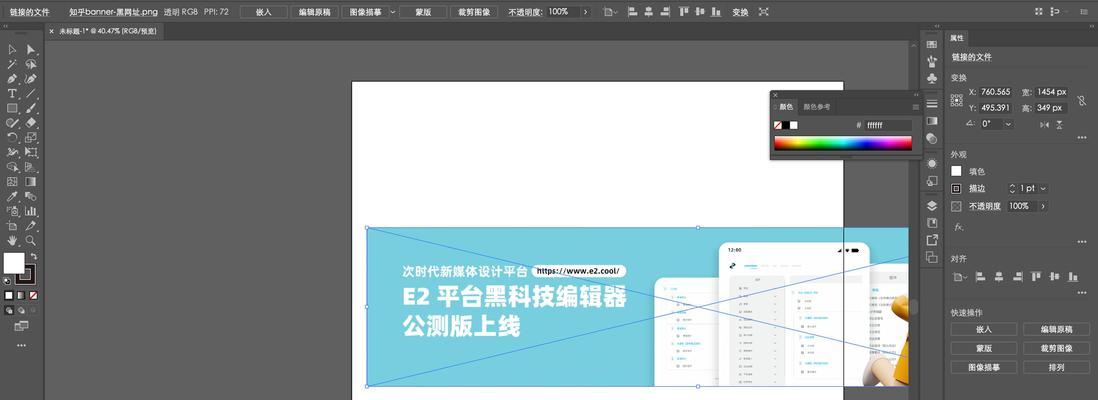The height and width of the screenshot is (400, 1098).
Task: Select the 未标题-1 document tab
Action: pyautogui.click(x=107, y=31)
